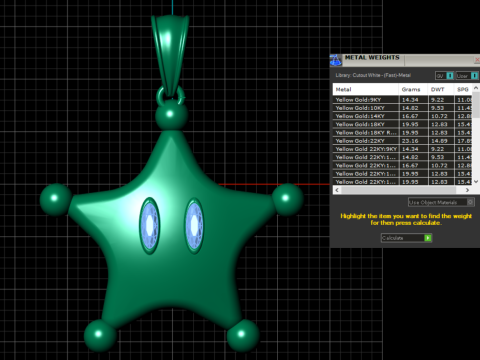
Task: Click the table's scroll up arrow
Action: click(476, 87)
